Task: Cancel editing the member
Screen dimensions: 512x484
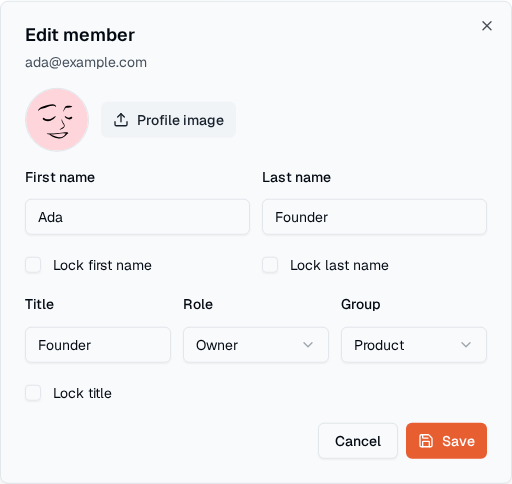Action: point(358,441)
